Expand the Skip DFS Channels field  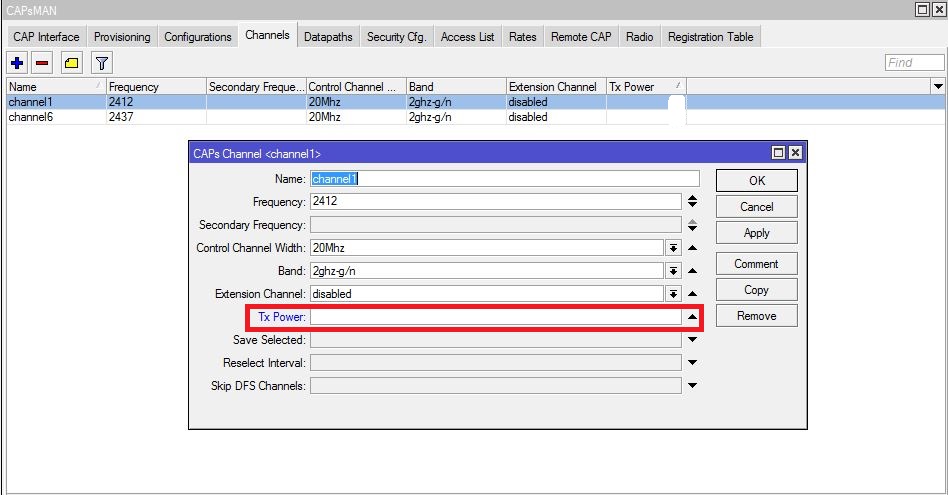692,386
